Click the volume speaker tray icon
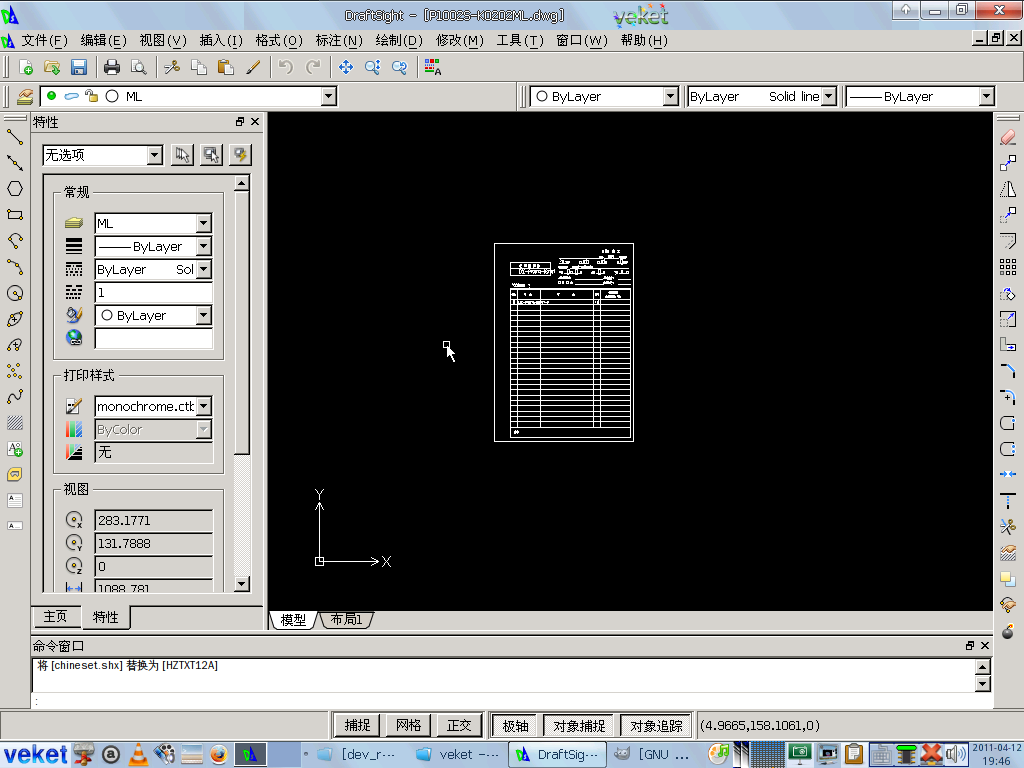The image size is (1024, 768). click(x=955, y=754)
